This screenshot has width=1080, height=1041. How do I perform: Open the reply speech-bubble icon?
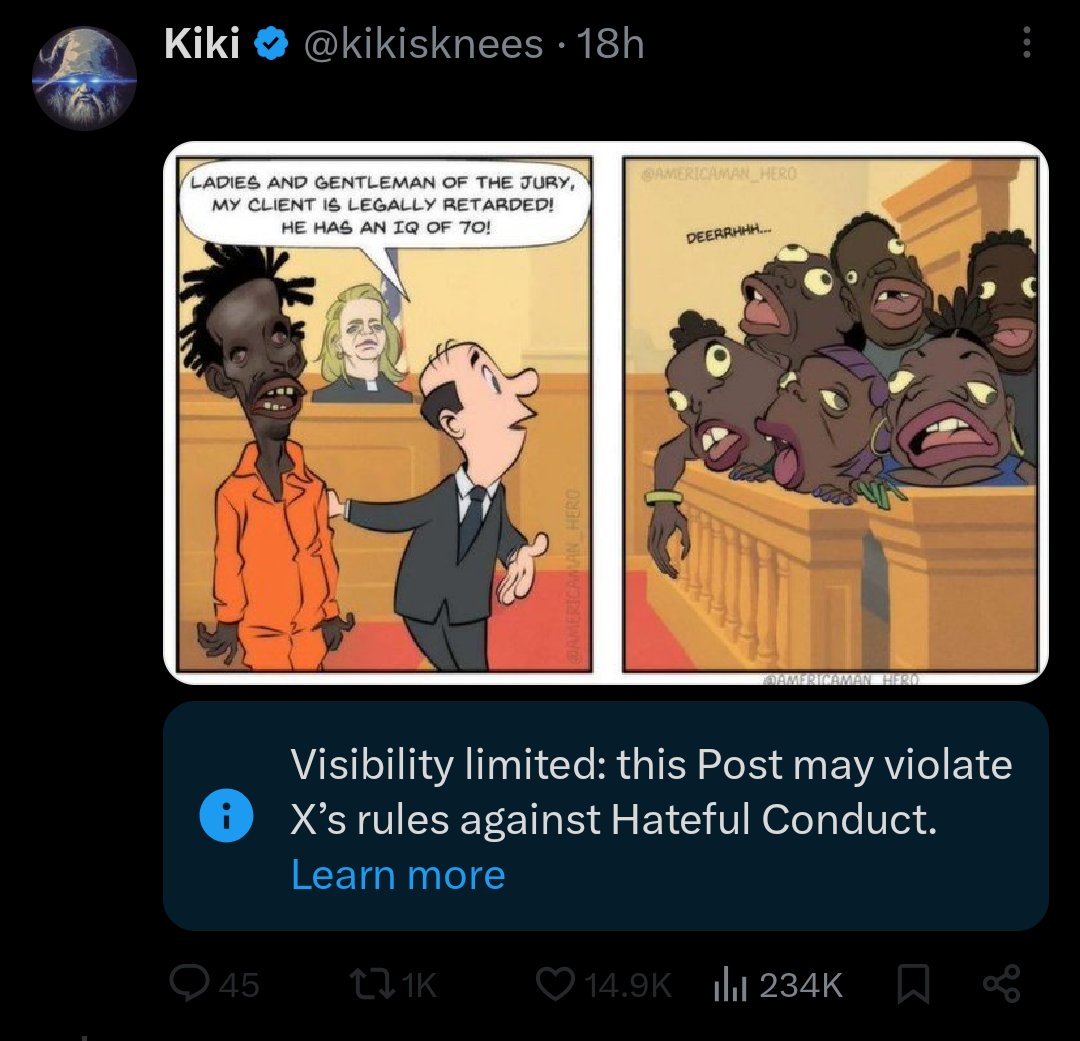coord(189,983)
